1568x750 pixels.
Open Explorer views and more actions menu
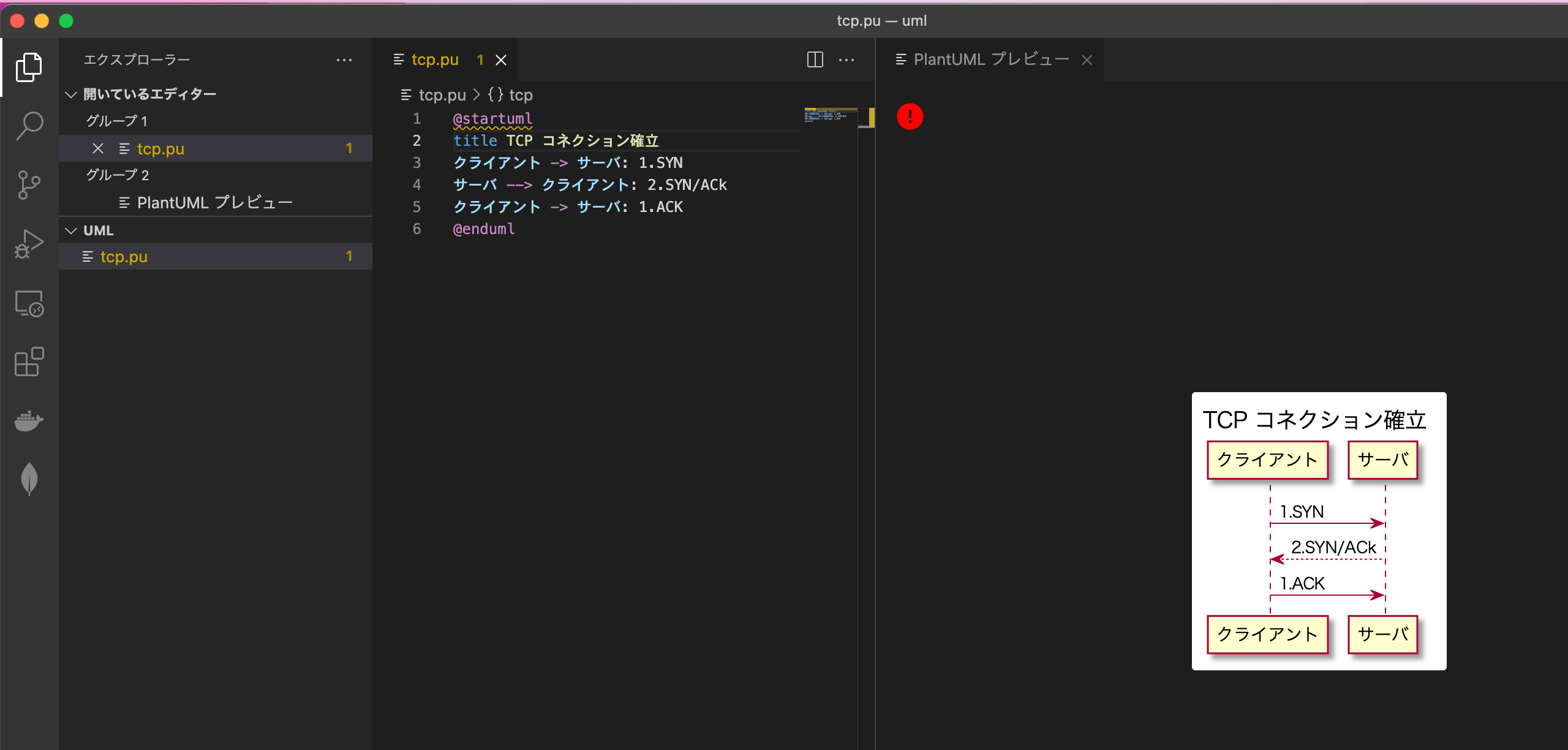pyautogui.click(x=344, y=59)
